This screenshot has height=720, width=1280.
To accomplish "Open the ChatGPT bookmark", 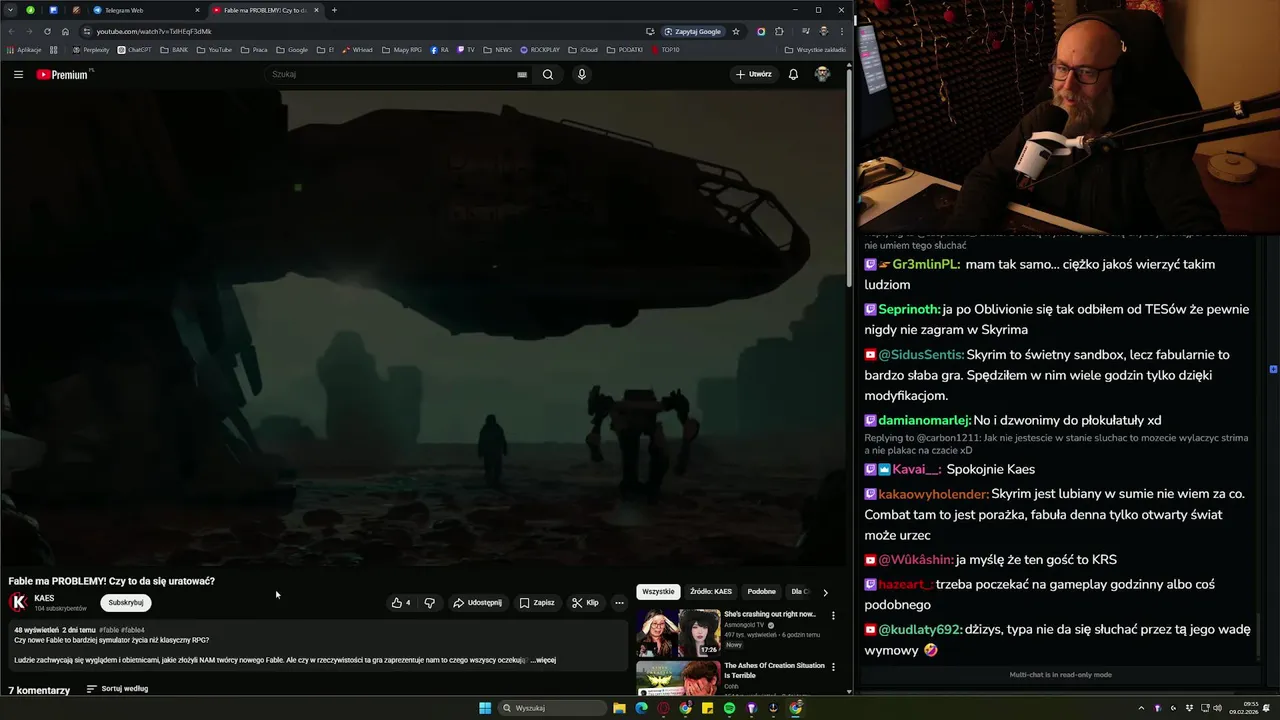I will click(x=134, y=49).
